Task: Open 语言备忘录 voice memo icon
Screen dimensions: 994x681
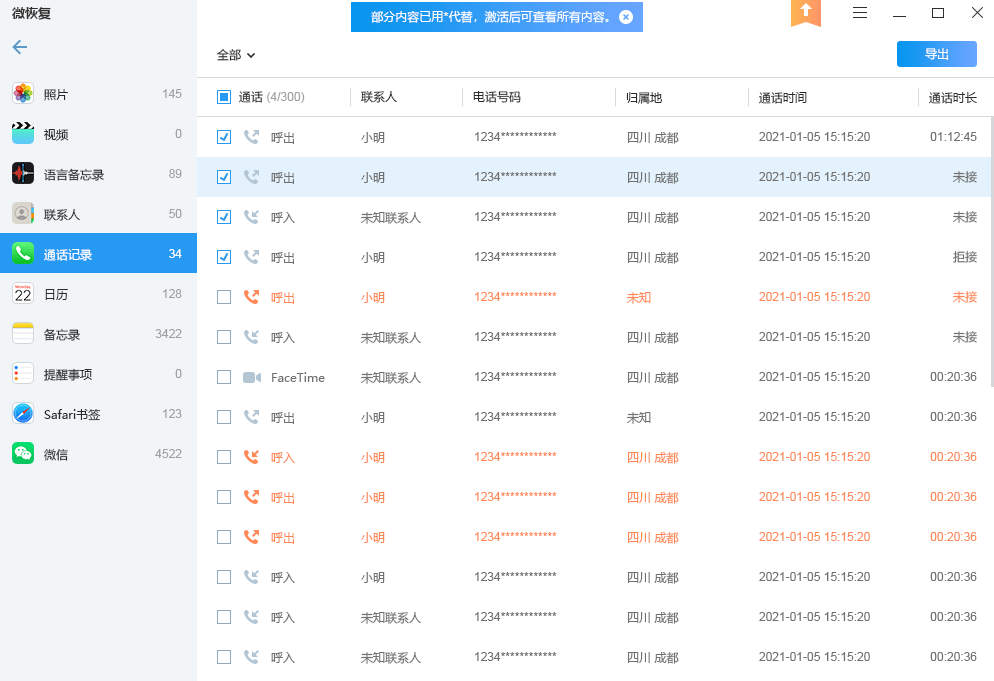Action: tap(23, 174)
